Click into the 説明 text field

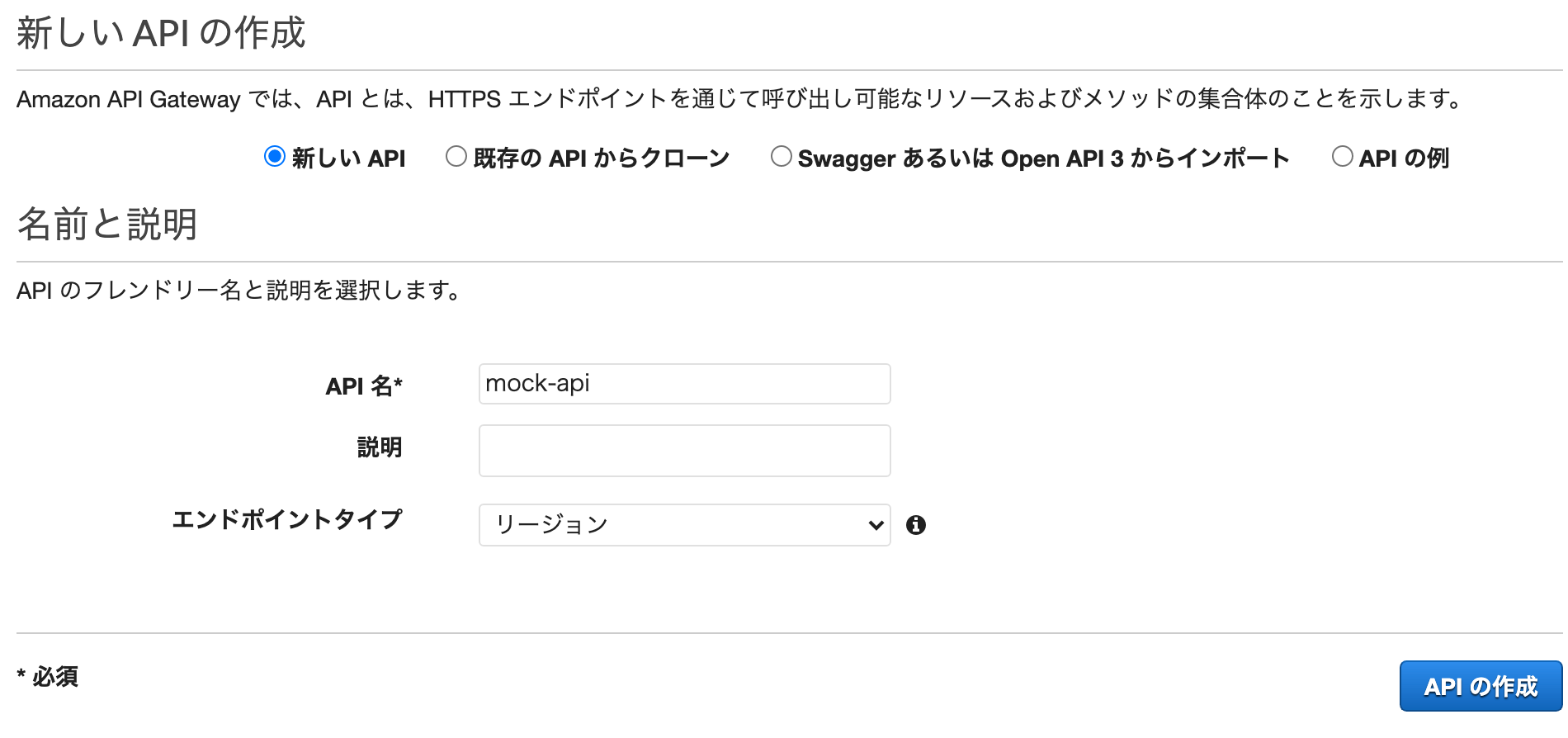(x=684, y=451)
